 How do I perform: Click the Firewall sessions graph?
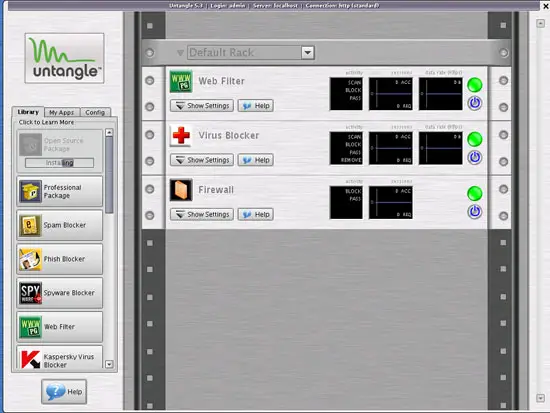[x=391, y=202]
